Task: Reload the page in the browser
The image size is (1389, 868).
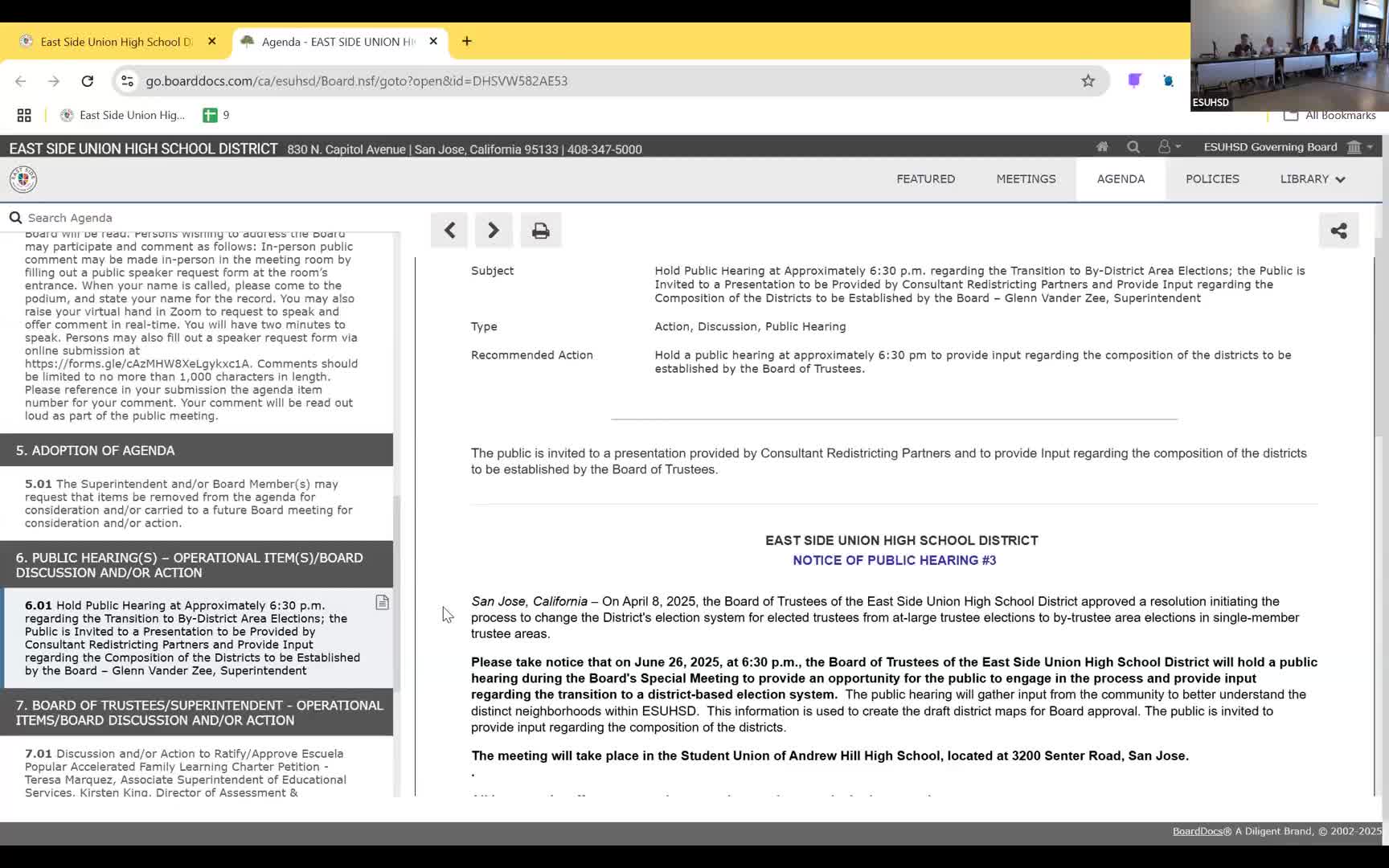Action: tap(88, 81)
